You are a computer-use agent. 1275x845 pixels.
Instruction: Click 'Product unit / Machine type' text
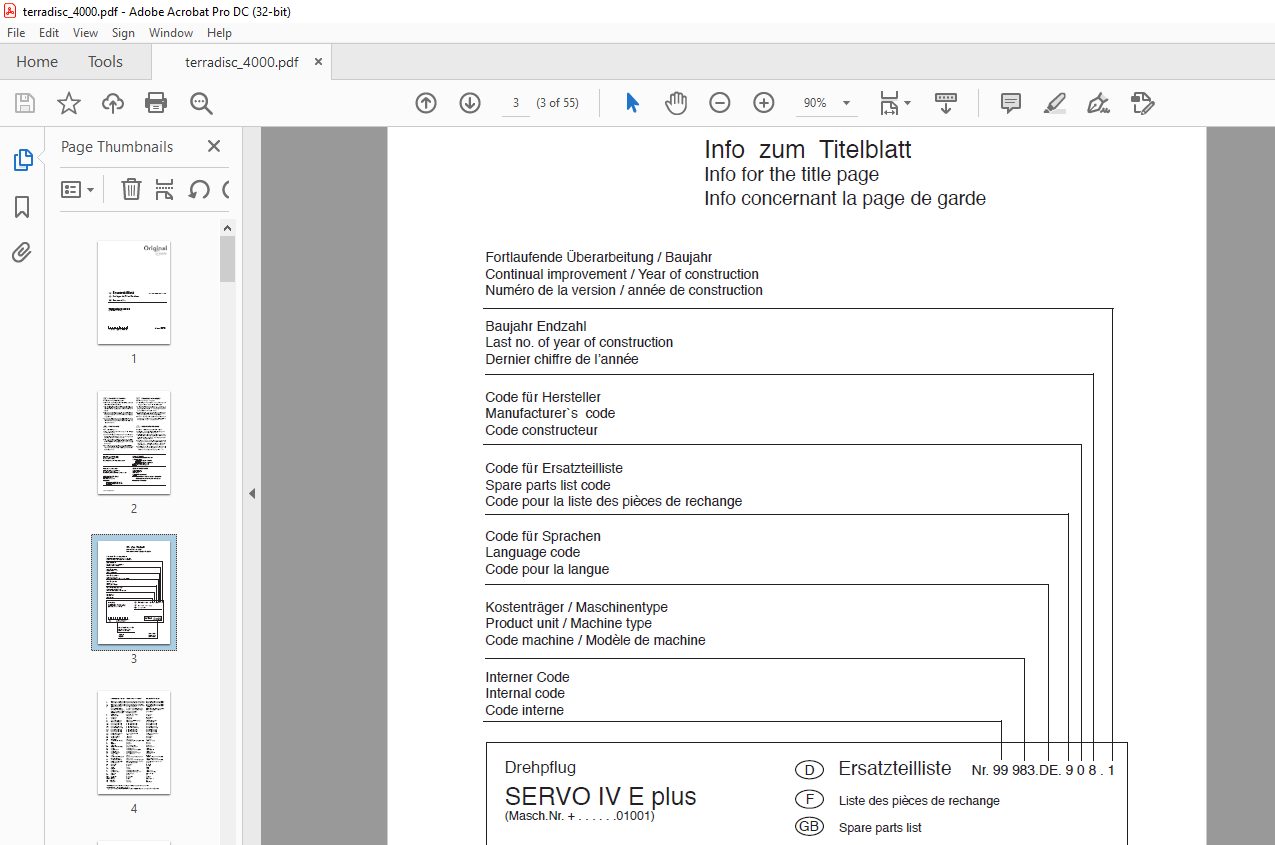click(x=569, y=623)
